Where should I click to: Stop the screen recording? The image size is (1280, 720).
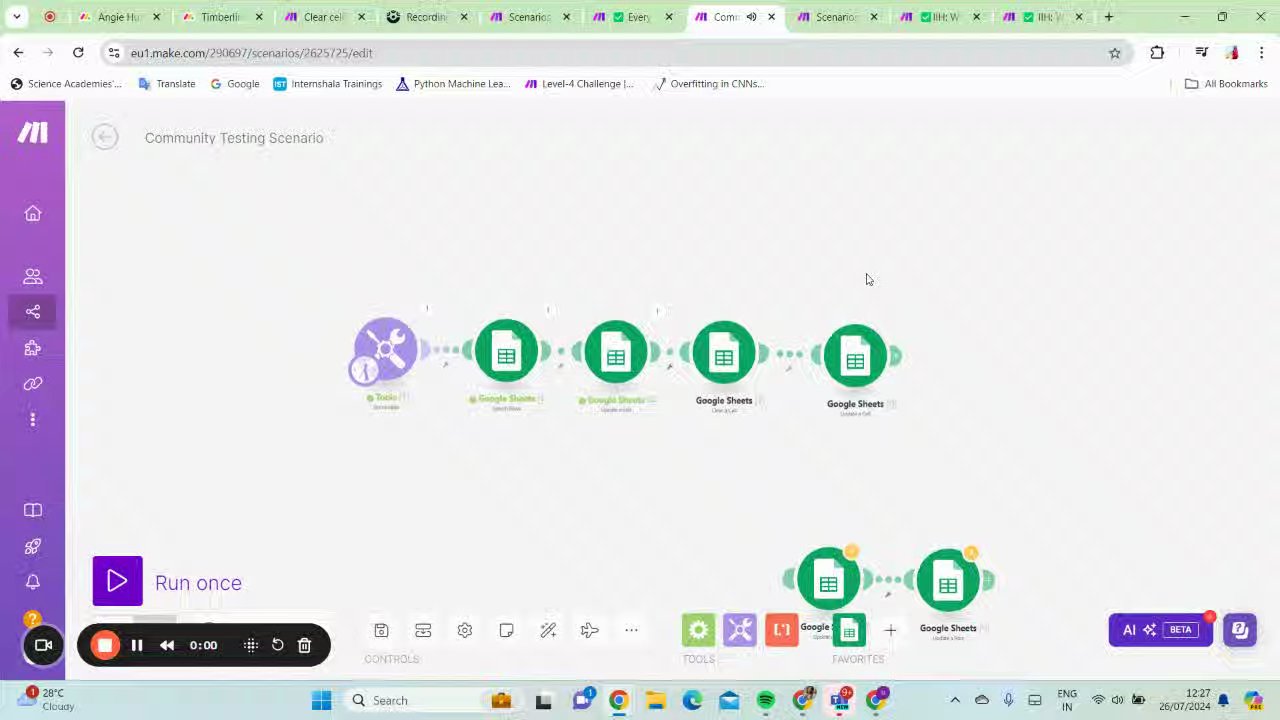105,645
